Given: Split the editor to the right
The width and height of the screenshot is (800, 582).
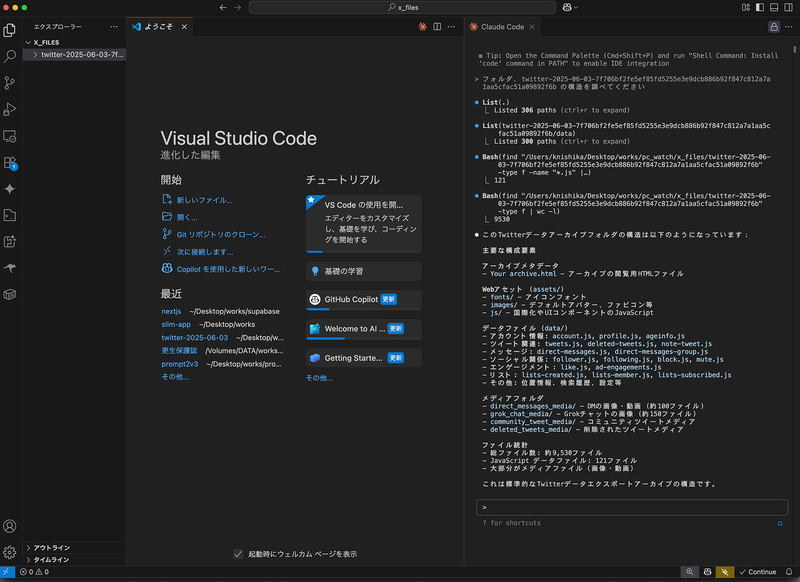Looking at the screenshot, I should point(437,27).
